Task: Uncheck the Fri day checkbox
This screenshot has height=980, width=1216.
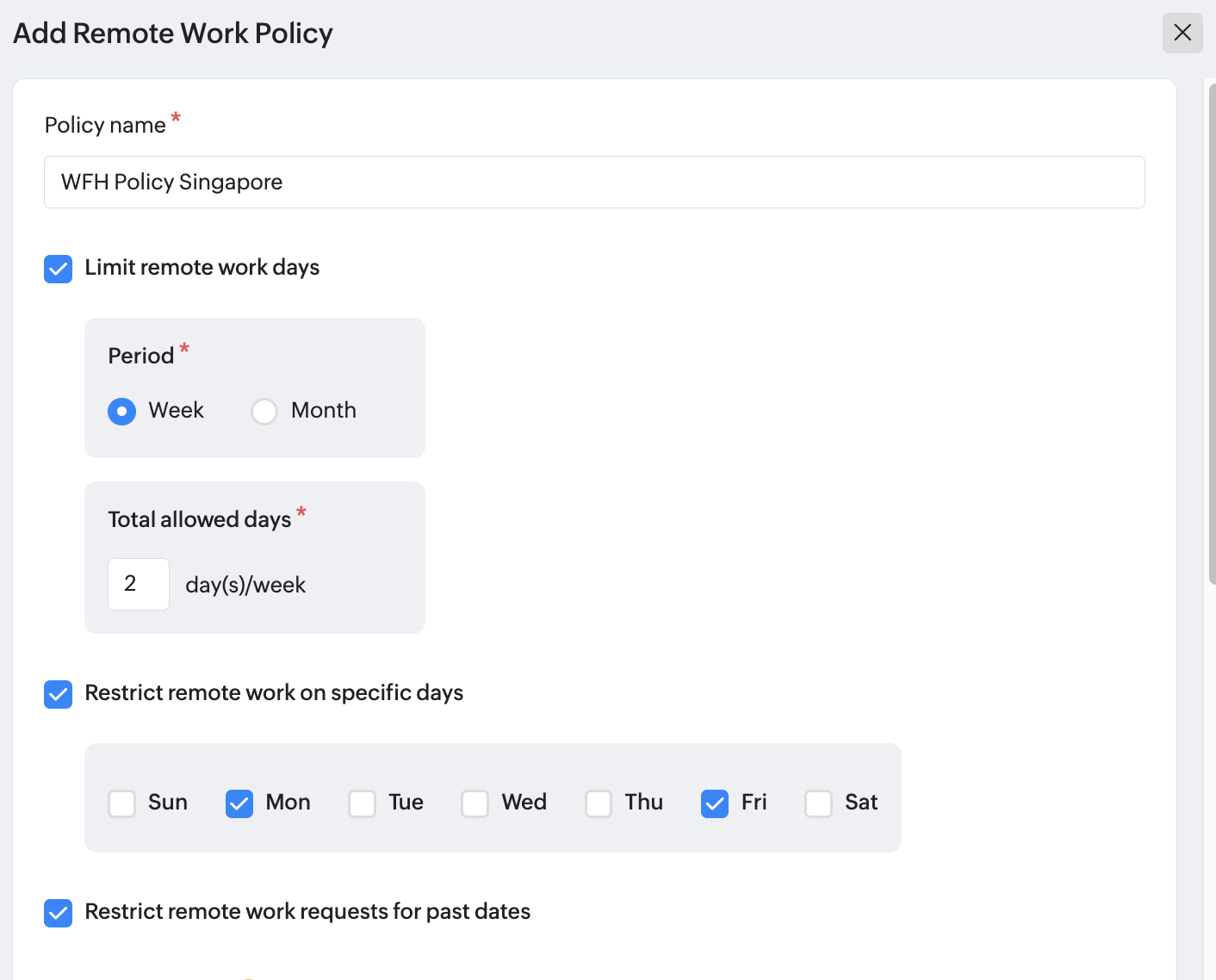Action: click(715, 803)
